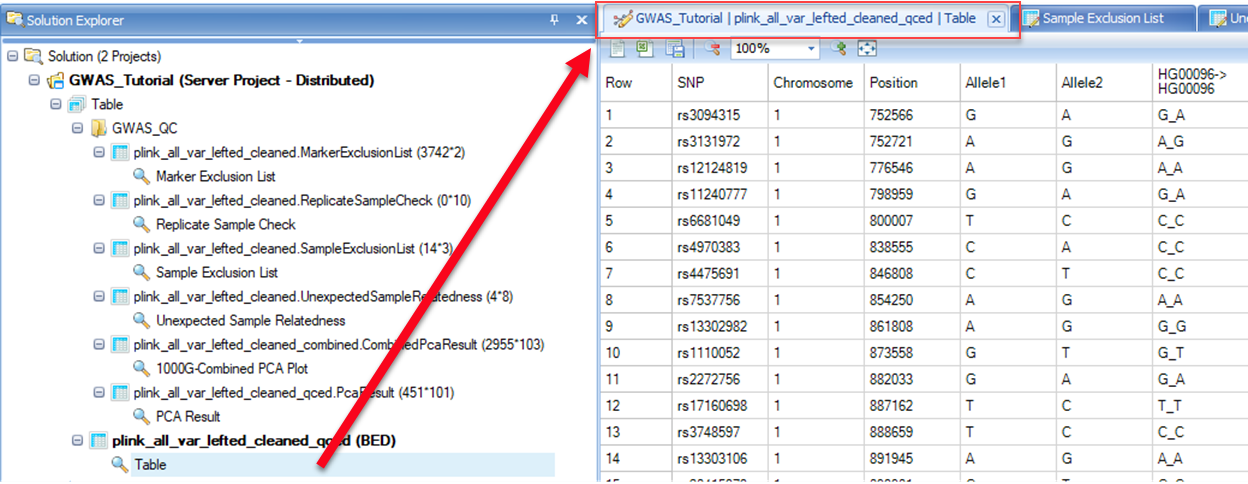Close the plink_all_var_lefted_cleaned_qced Table tab
Viewport: 1248px width, 484px height.
[x=995, y=19]
